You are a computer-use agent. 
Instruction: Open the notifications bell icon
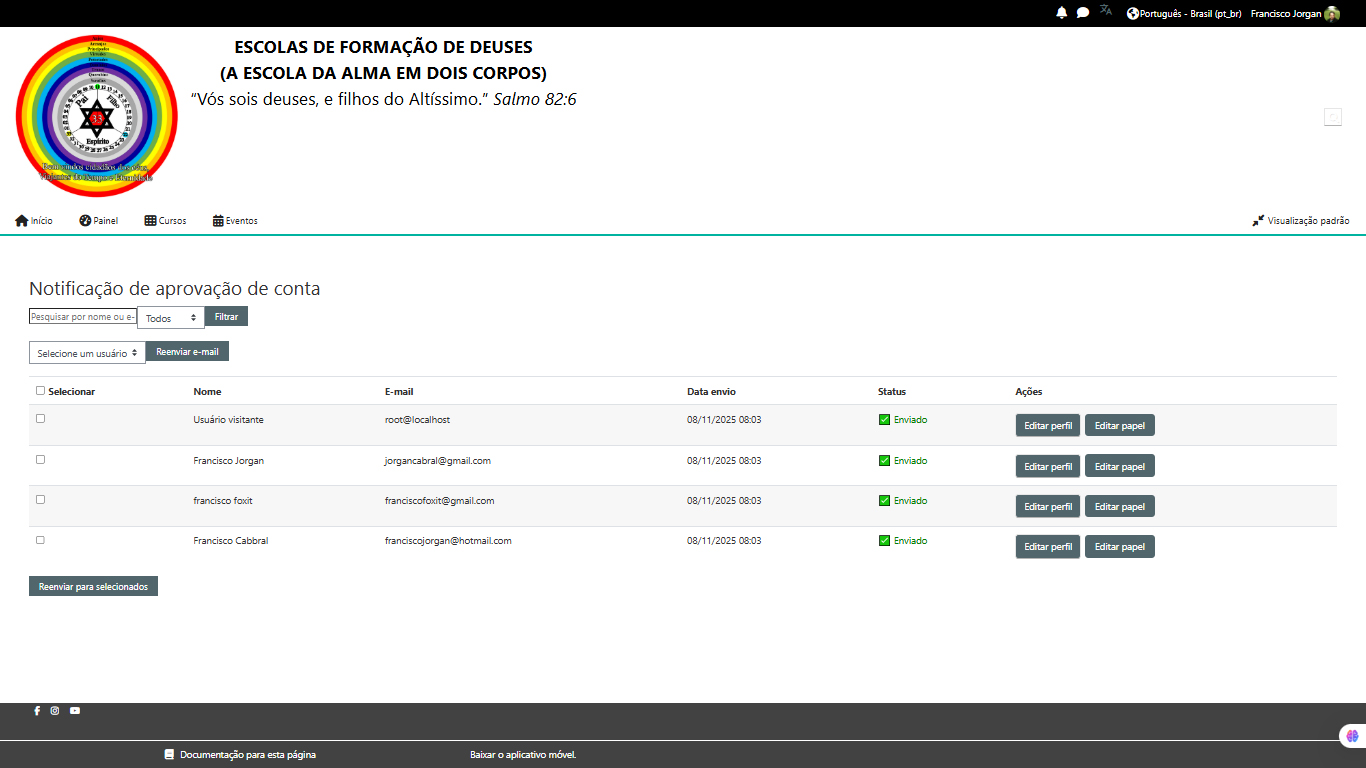(1061, 13)
